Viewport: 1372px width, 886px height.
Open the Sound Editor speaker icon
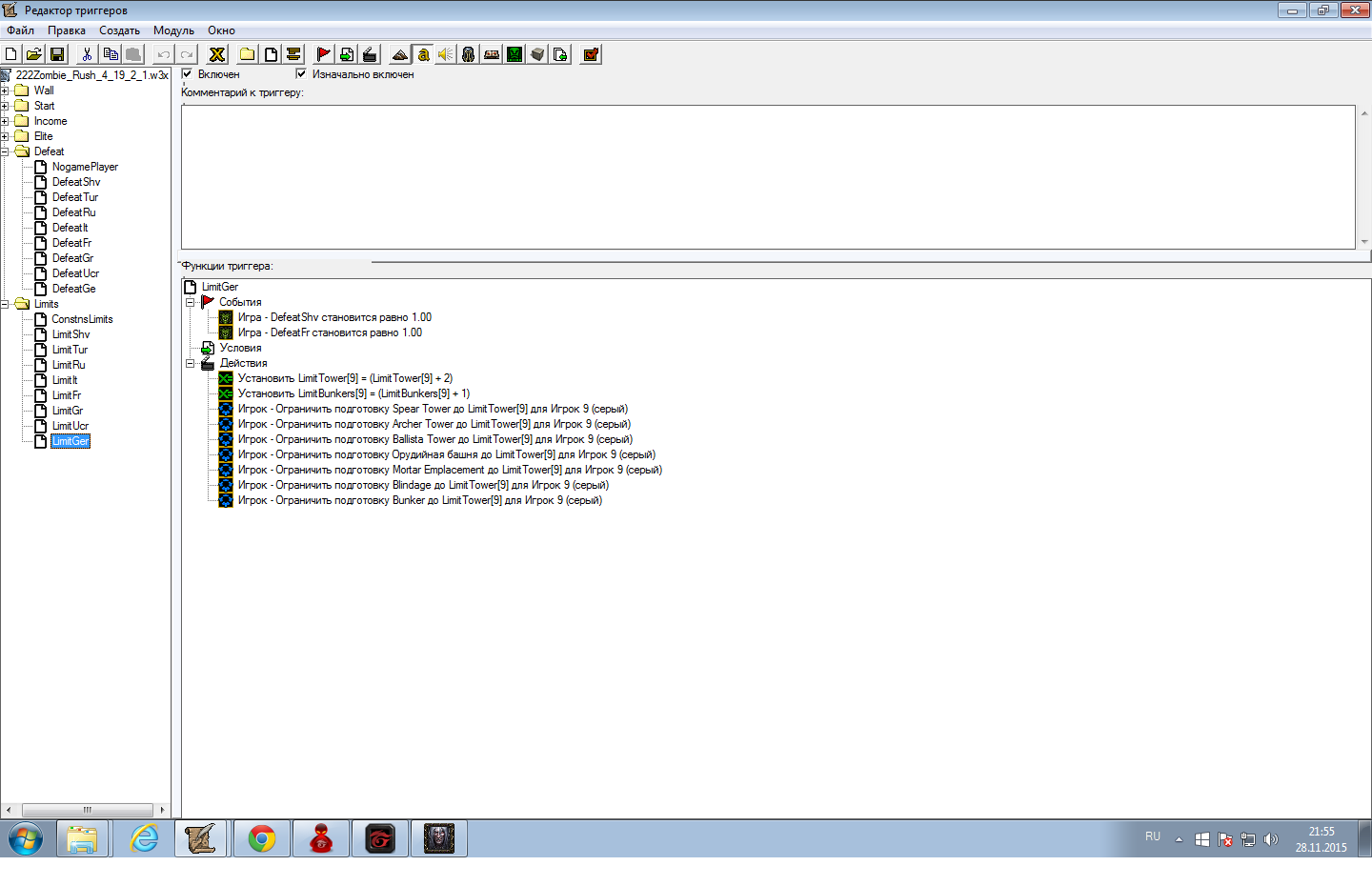click(446, 54)
